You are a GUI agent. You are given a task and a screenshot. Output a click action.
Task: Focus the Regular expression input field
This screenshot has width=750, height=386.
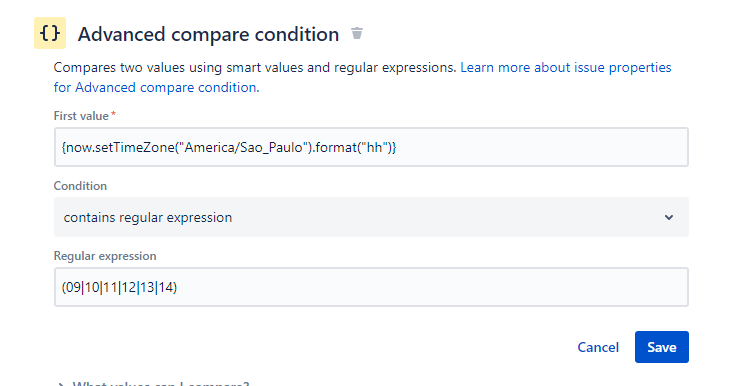[x=371, y=287]
